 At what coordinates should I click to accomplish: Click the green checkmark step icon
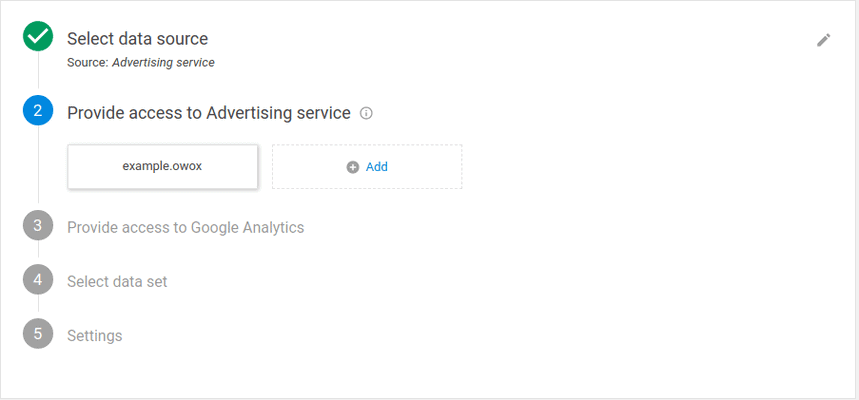point(38,37)
